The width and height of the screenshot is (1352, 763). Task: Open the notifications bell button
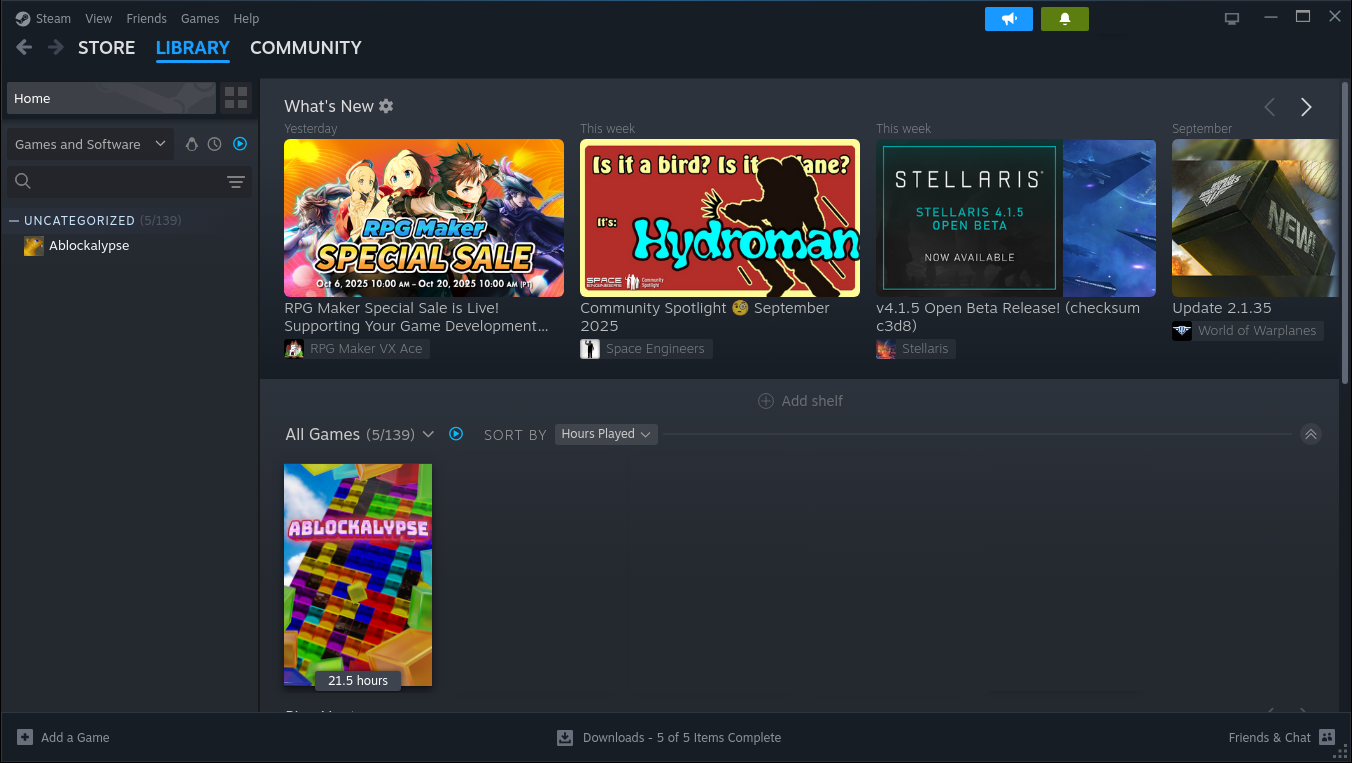click(1065, 19)
